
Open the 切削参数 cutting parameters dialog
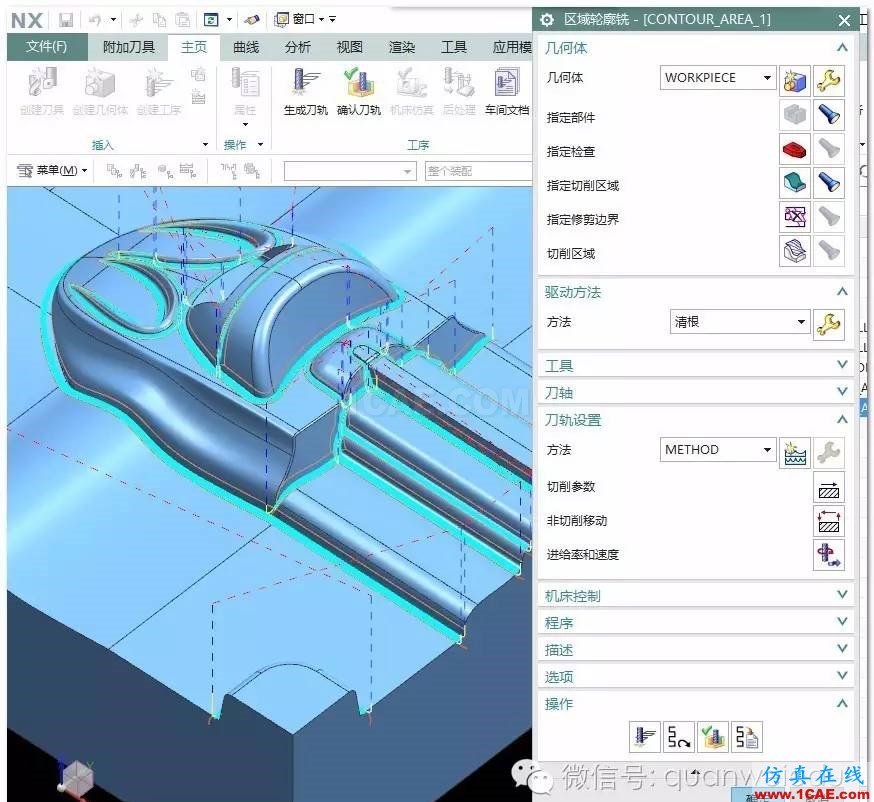tap(829, 488)
